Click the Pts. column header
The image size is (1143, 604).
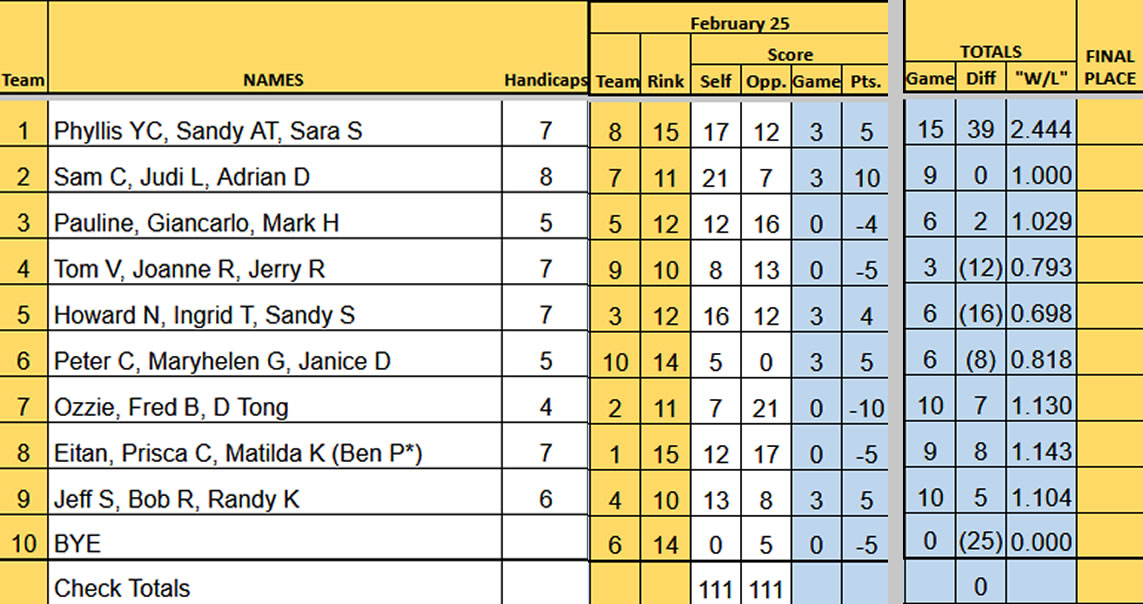(x=865, y=81)
